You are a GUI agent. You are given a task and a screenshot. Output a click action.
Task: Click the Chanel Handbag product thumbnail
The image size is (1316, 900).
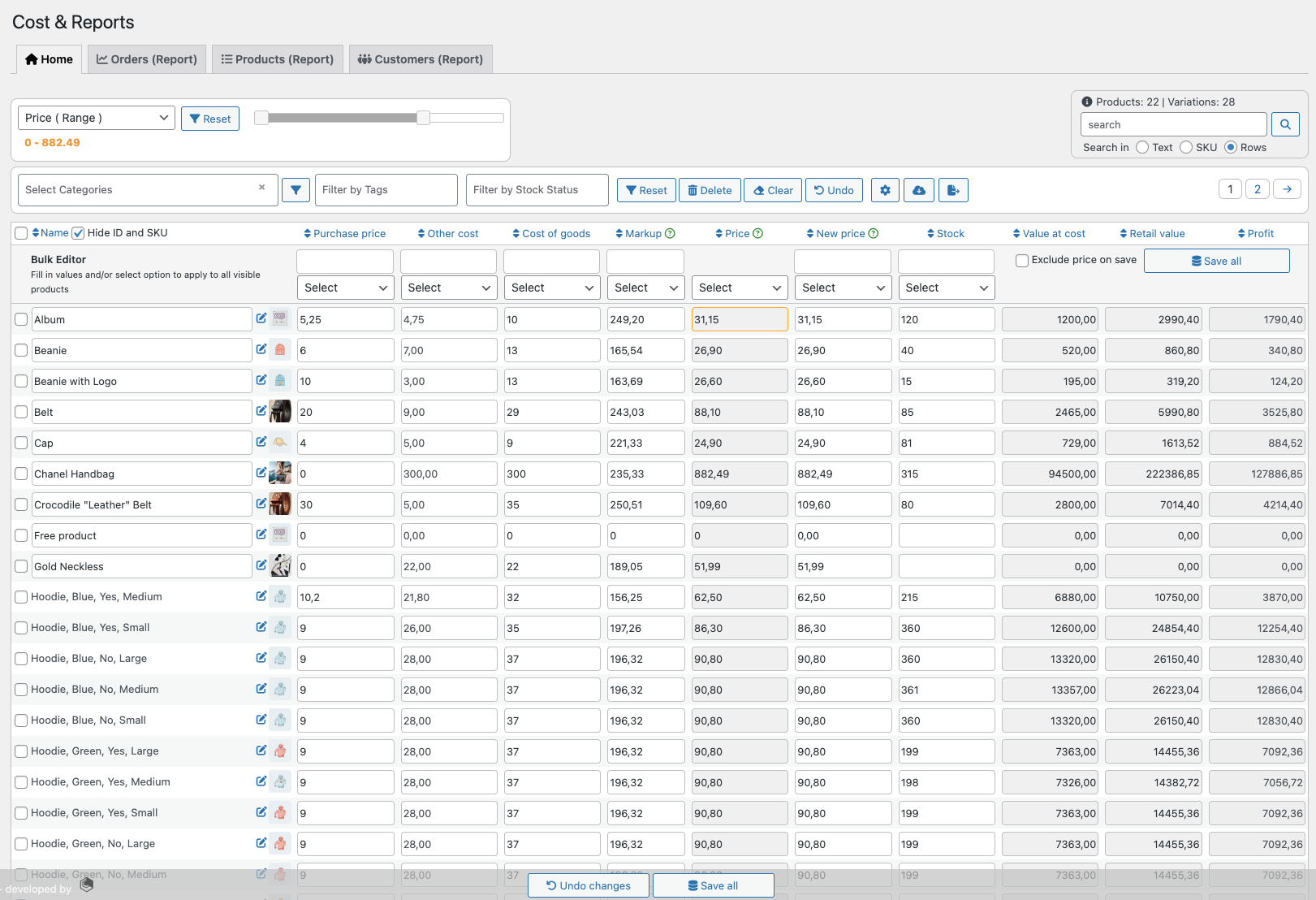click(x=280, y=473)
